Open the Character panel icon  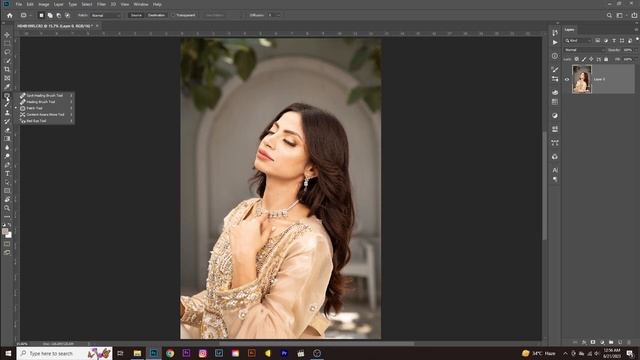pos(555,170)
